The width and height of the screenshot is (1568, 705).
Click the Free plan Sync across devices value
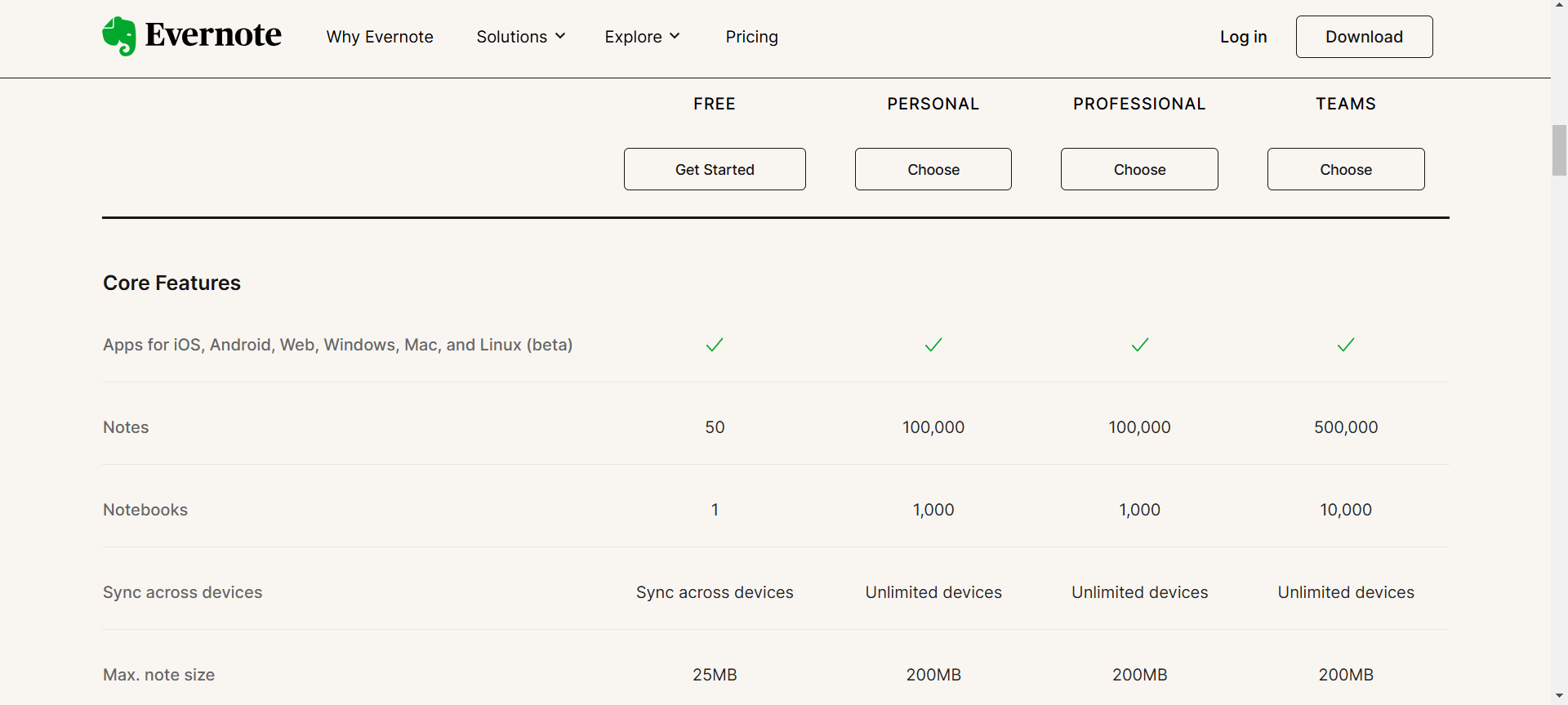click(x=715, y=592)
